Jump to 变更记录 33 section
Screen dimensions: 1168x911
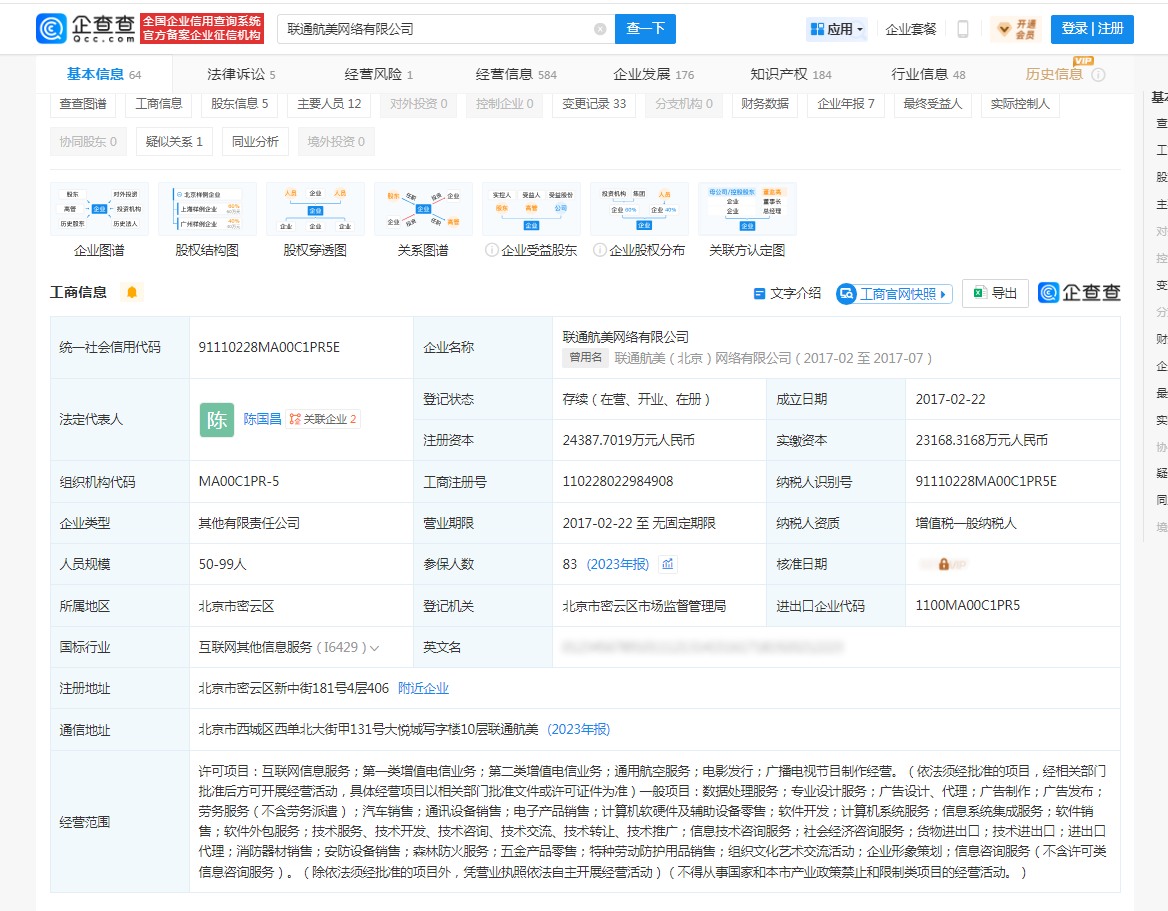(x=594, y=104)
